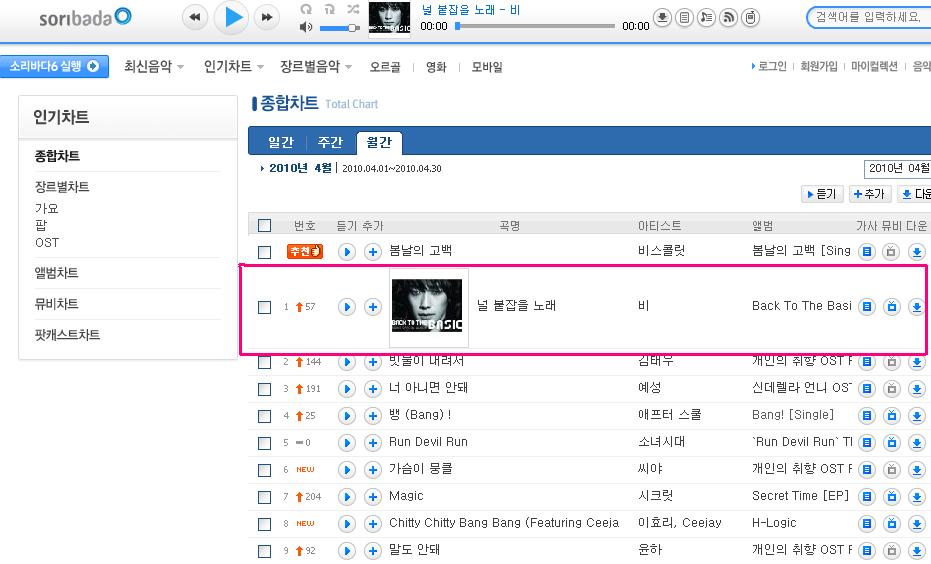The image size is (931, 564).
Task: View lyrics for 봄날의 고백
Action: coord(867,252)
